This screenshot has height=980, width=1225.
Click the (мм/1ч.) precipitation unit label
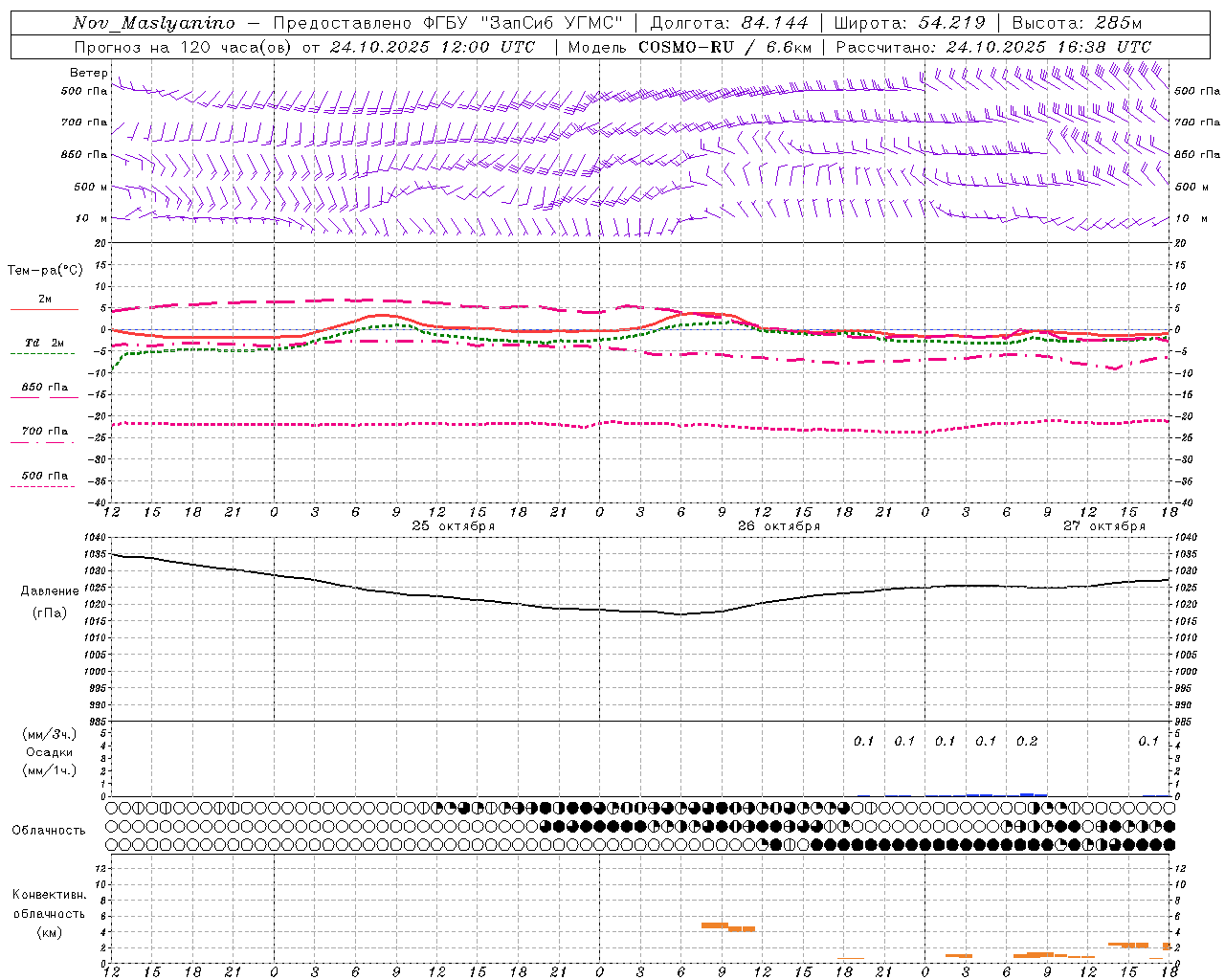(x=50, y=770)
